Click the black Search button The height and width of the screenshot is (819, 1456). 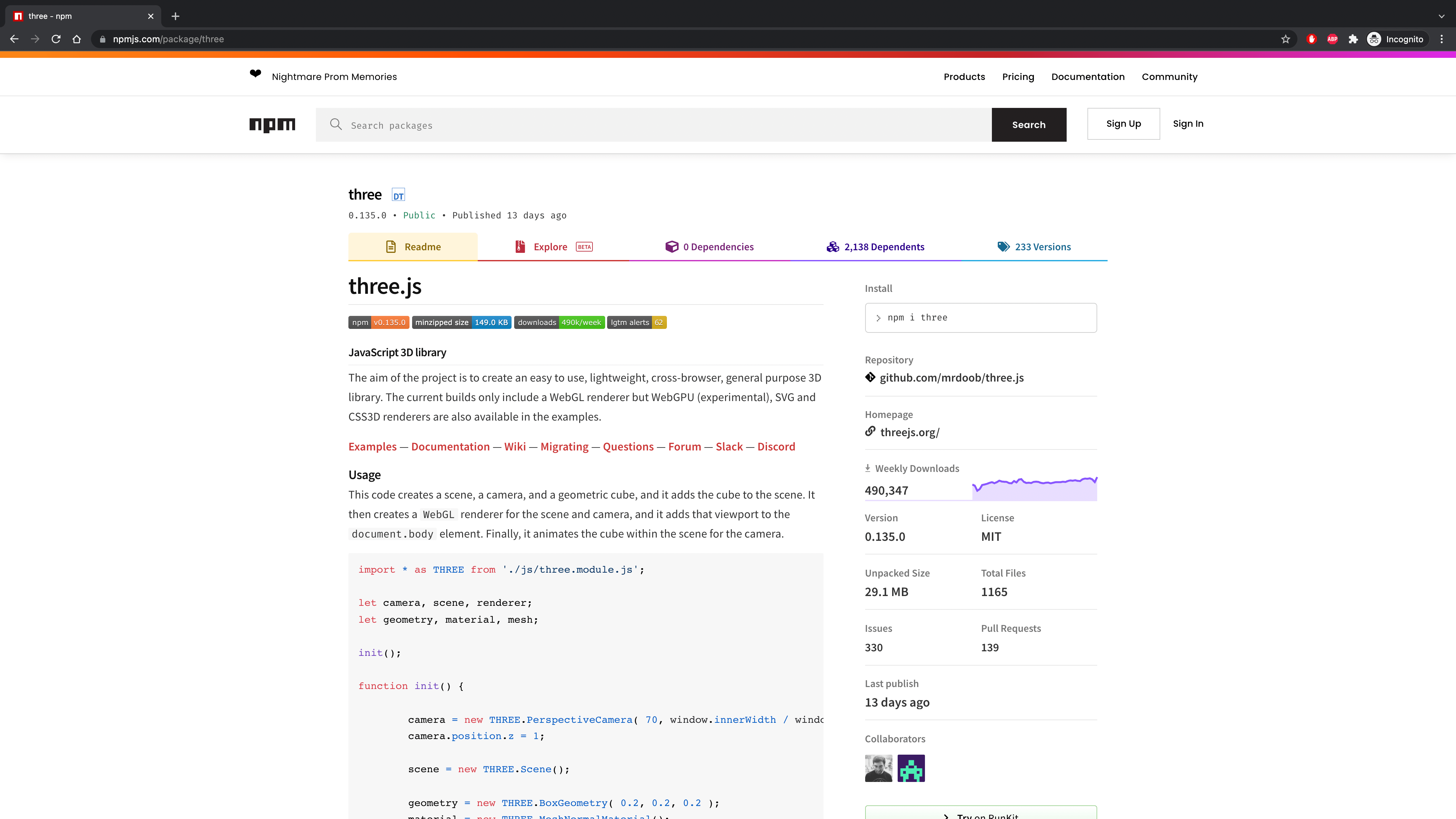[1029, 124]
